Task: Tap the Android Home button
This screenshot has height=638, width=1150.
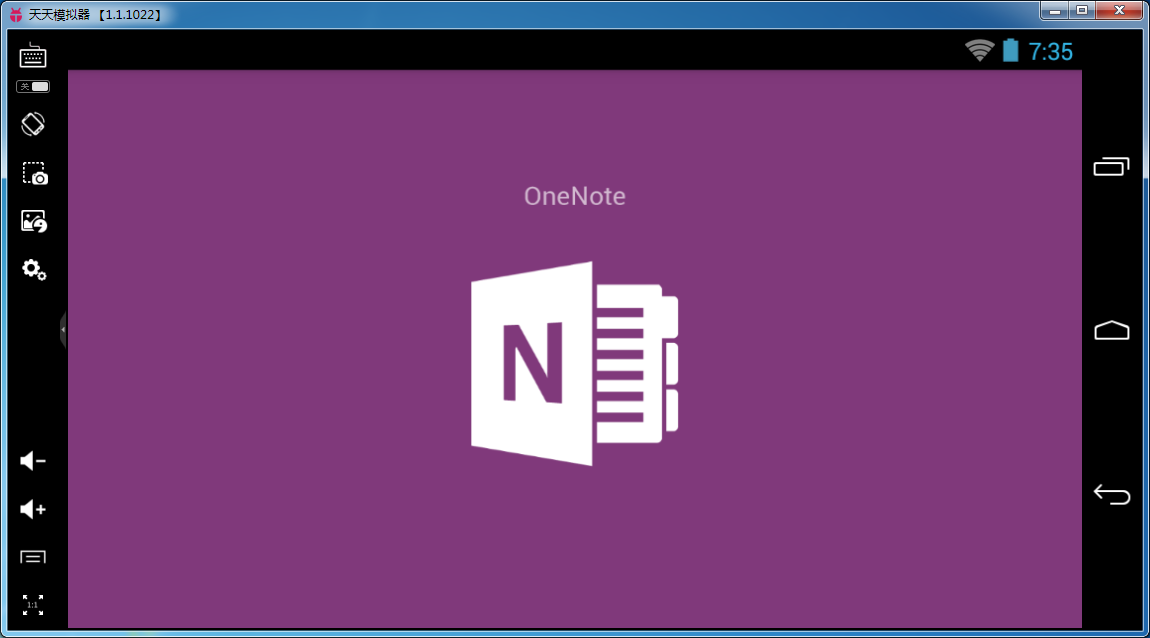Action: point(1111,329)
